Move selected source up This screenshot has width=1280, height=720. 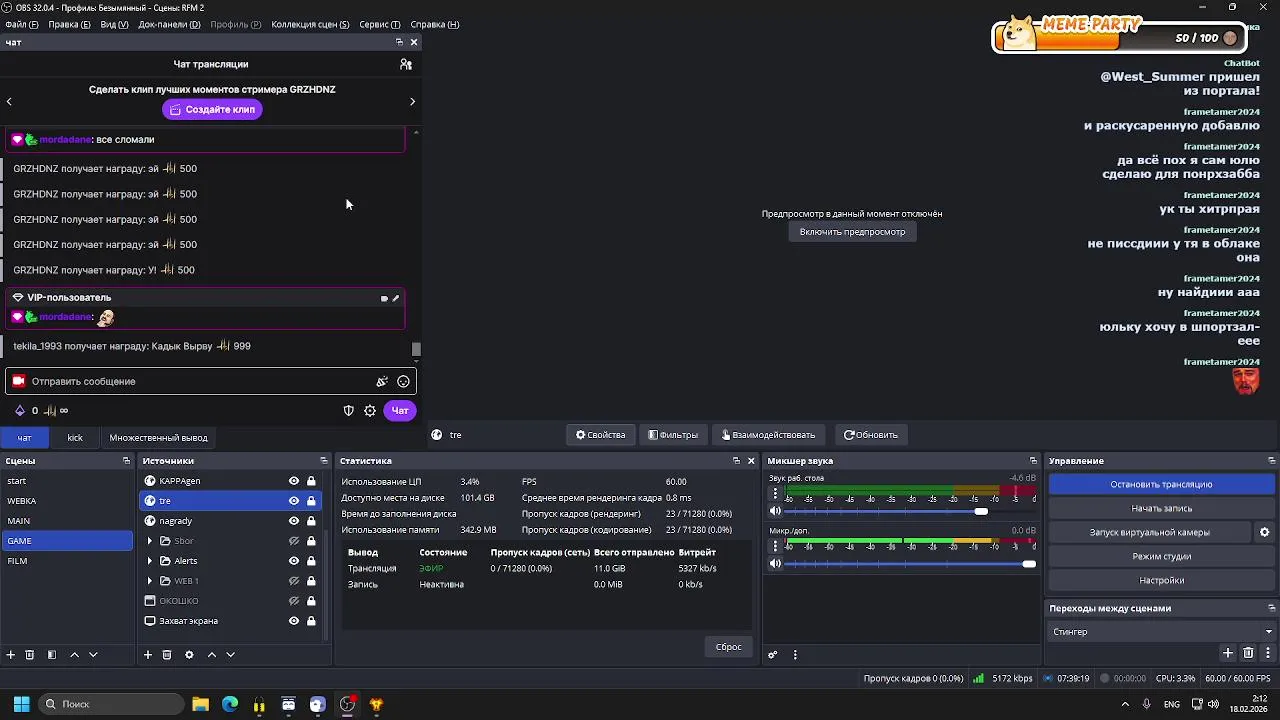pos(211,654)
